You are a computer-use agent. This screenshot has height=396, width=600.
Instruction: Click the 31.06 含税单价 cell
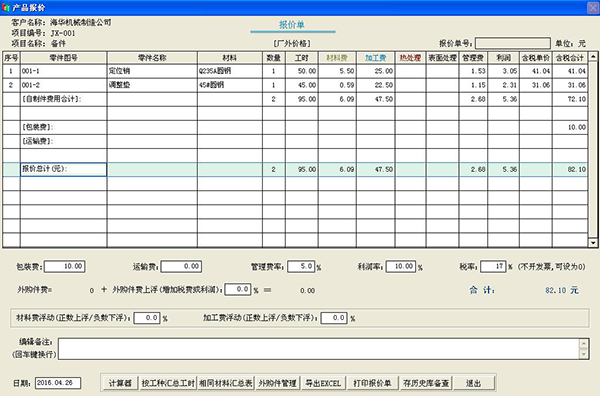click(536, 85)
